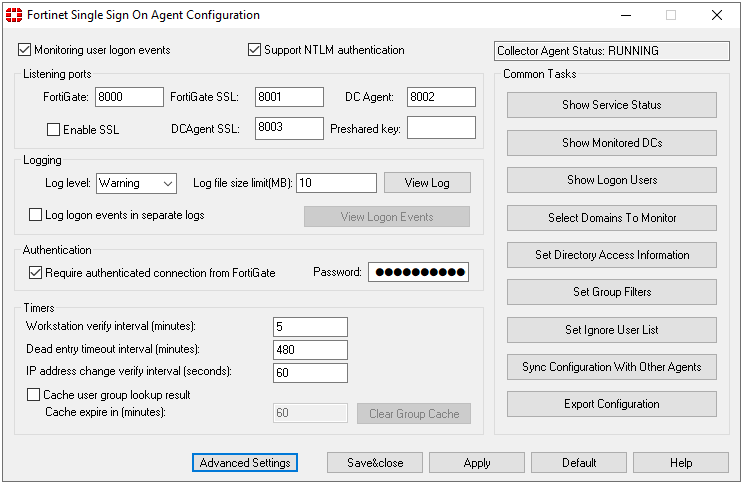Open Advanced Settings
Image resolution: width=744 pixels, height=484 pixels.
(245, 463)
